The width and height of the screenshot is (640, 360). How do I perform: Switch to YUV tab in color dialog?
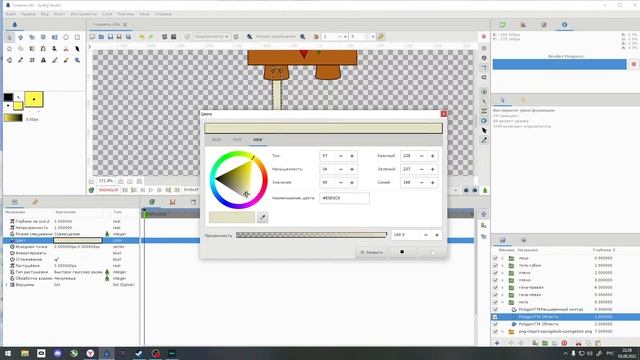point(237,140)
